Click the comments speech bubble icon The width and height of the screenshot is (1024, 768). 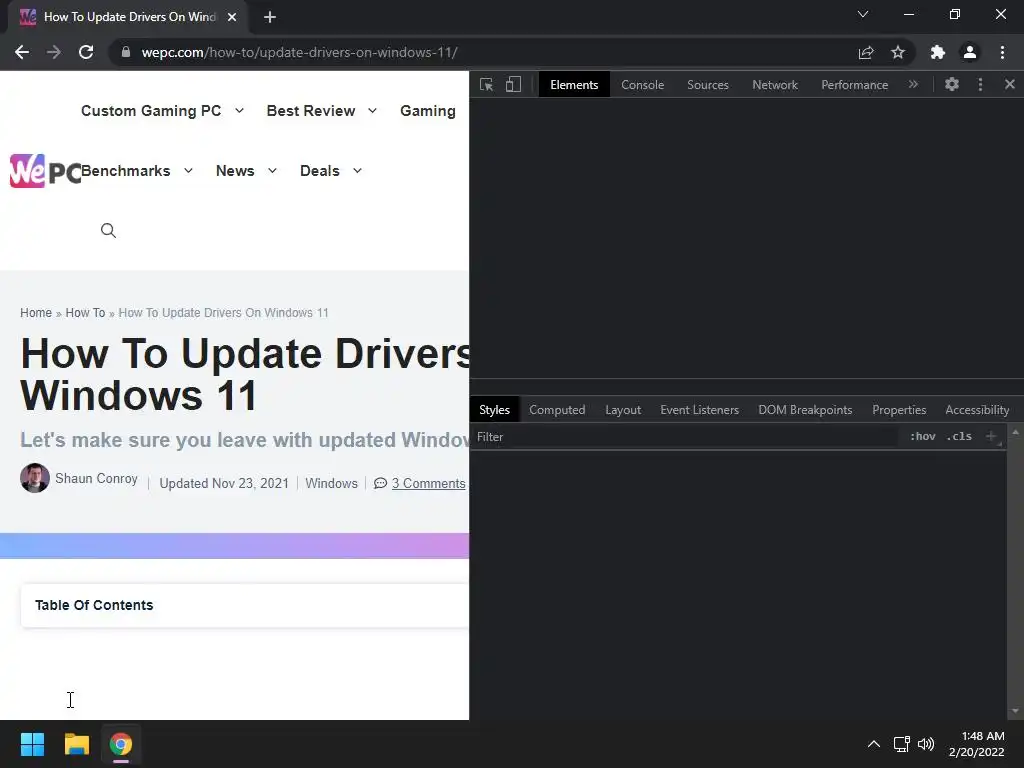coord(380,483)
